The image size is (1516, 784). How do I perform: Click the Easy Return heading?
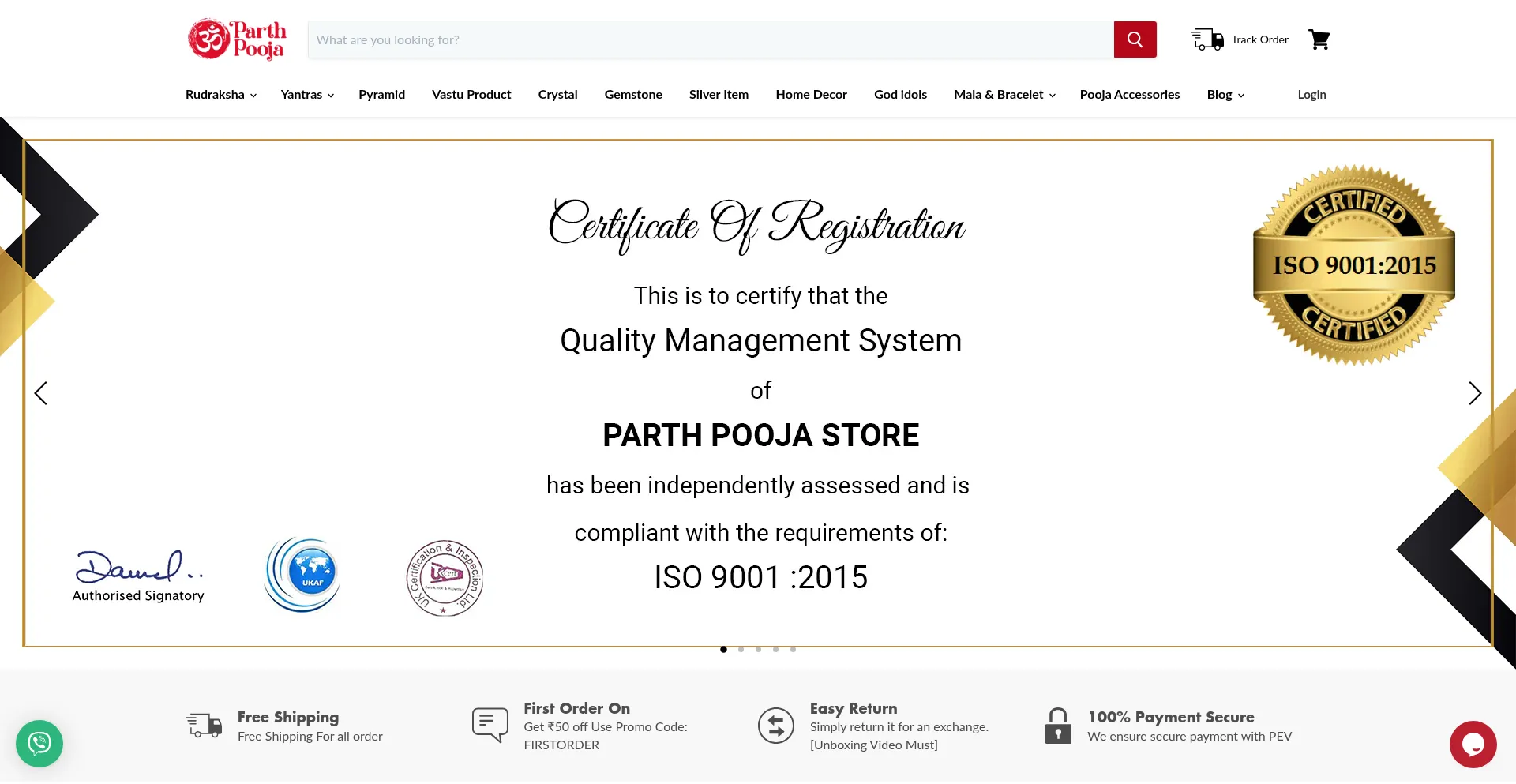(853, 708)
